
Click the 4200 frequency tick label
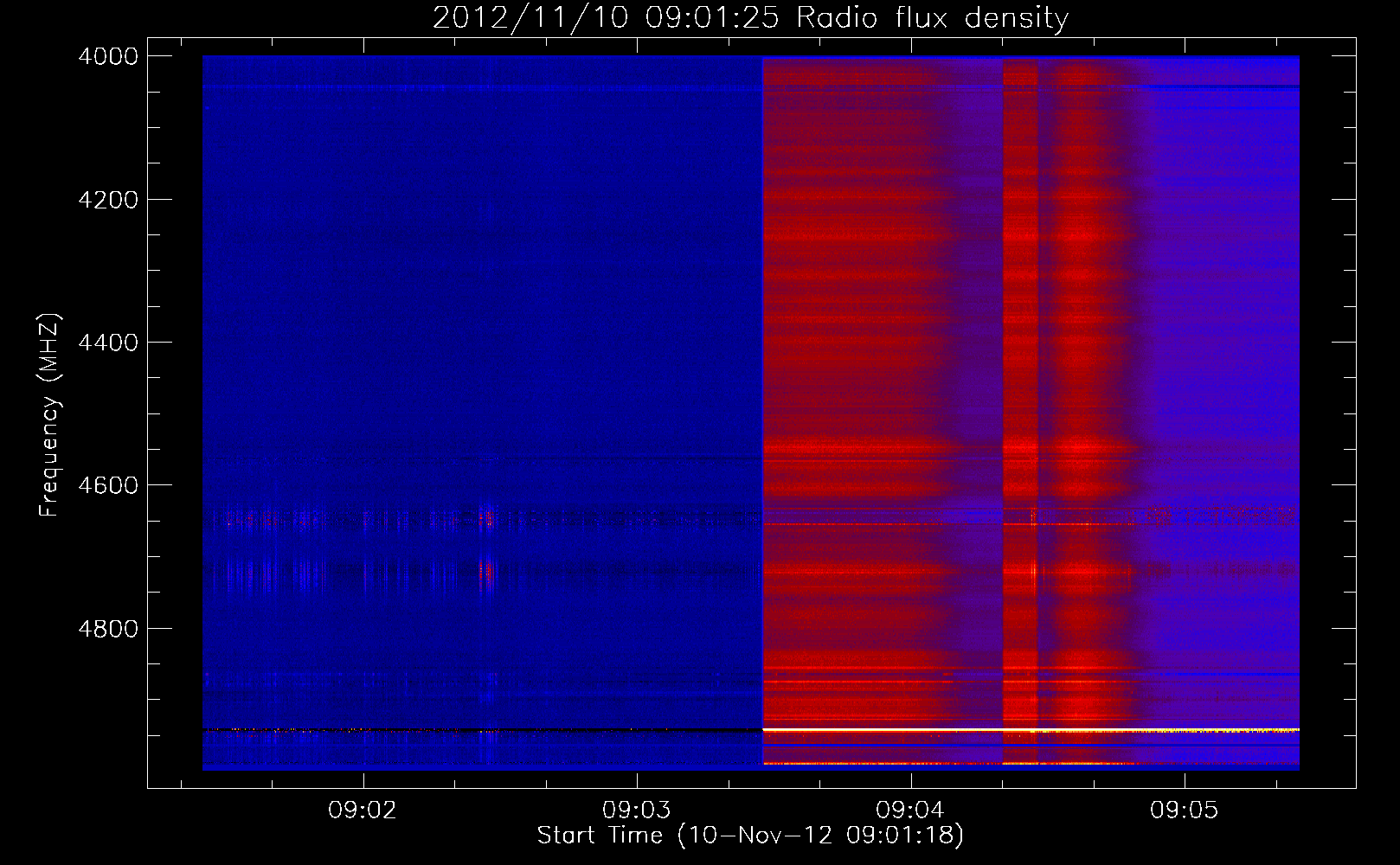(108, 200)
